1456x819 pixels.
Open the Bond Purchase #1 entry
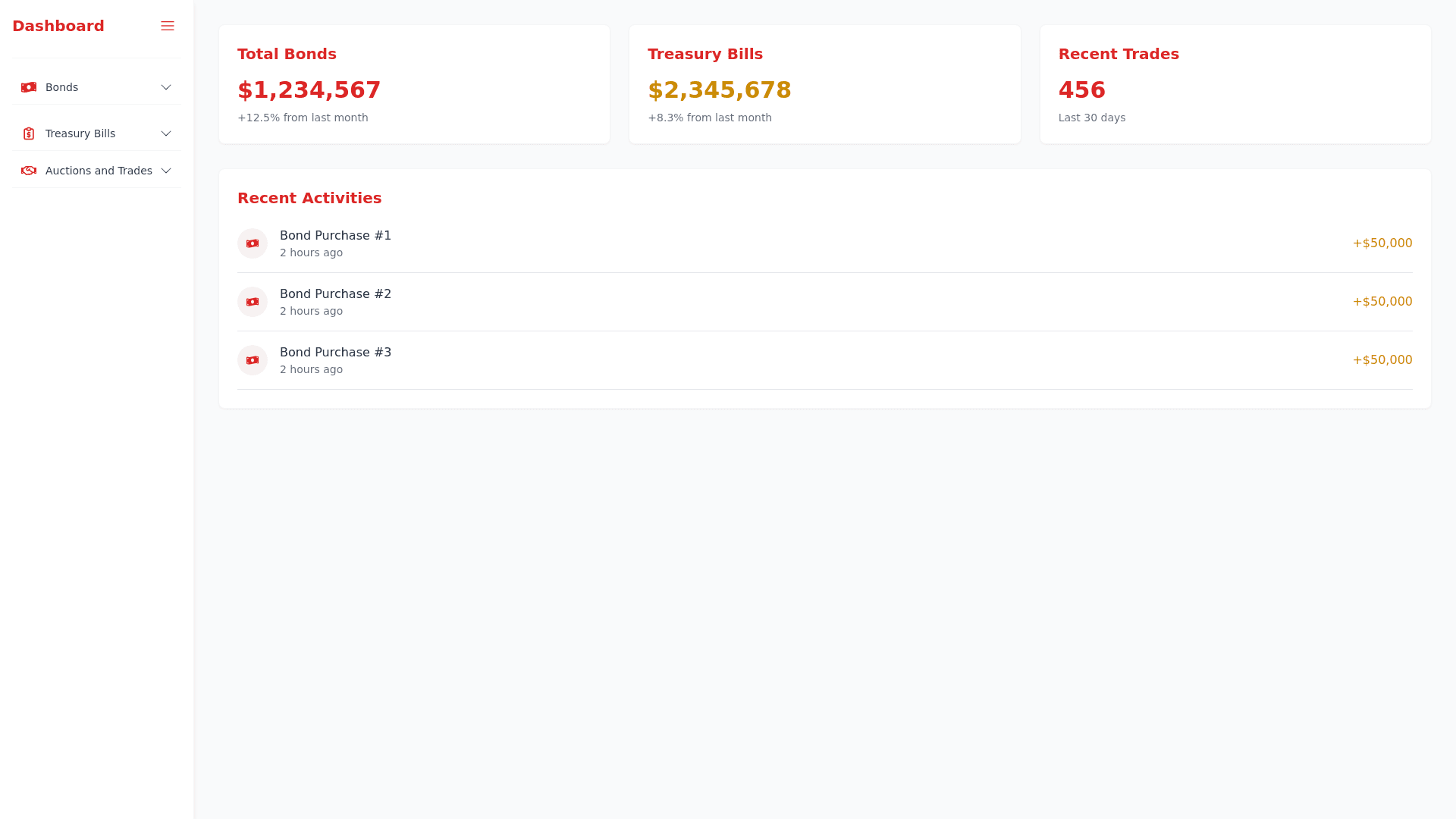[335, 236]
